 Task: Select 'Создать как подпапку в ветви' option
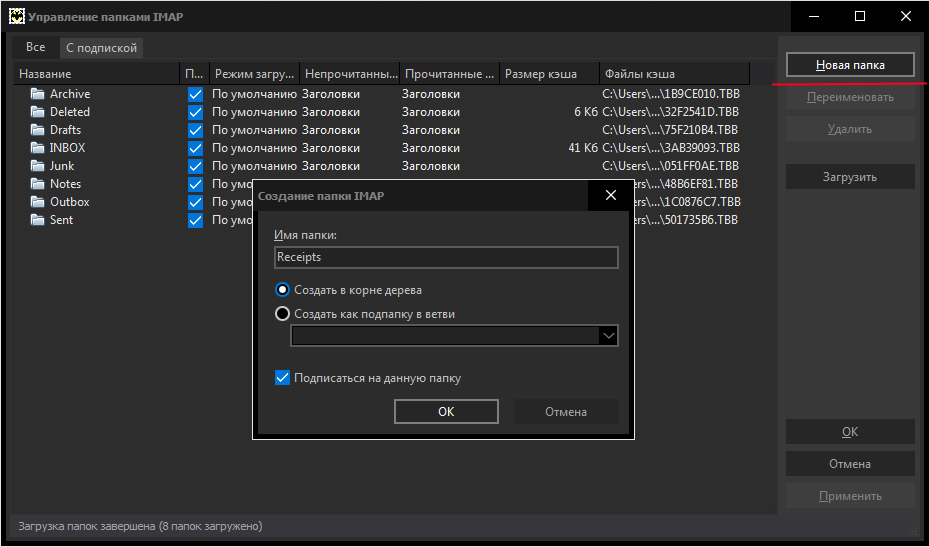[x=283, y=314]
